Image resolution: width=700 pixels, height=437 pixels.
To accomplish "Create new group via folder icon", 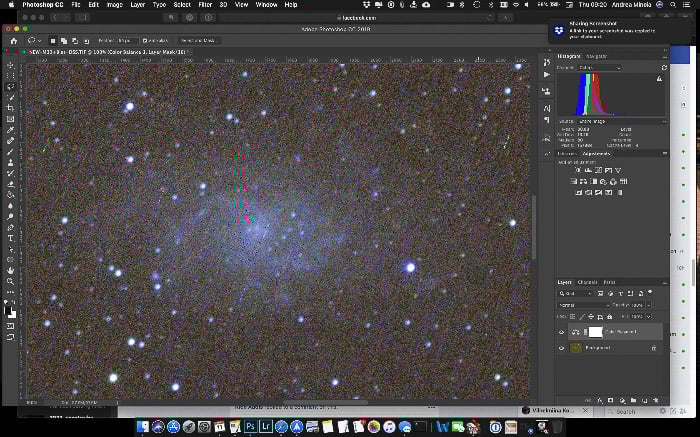I will (633, 400).
